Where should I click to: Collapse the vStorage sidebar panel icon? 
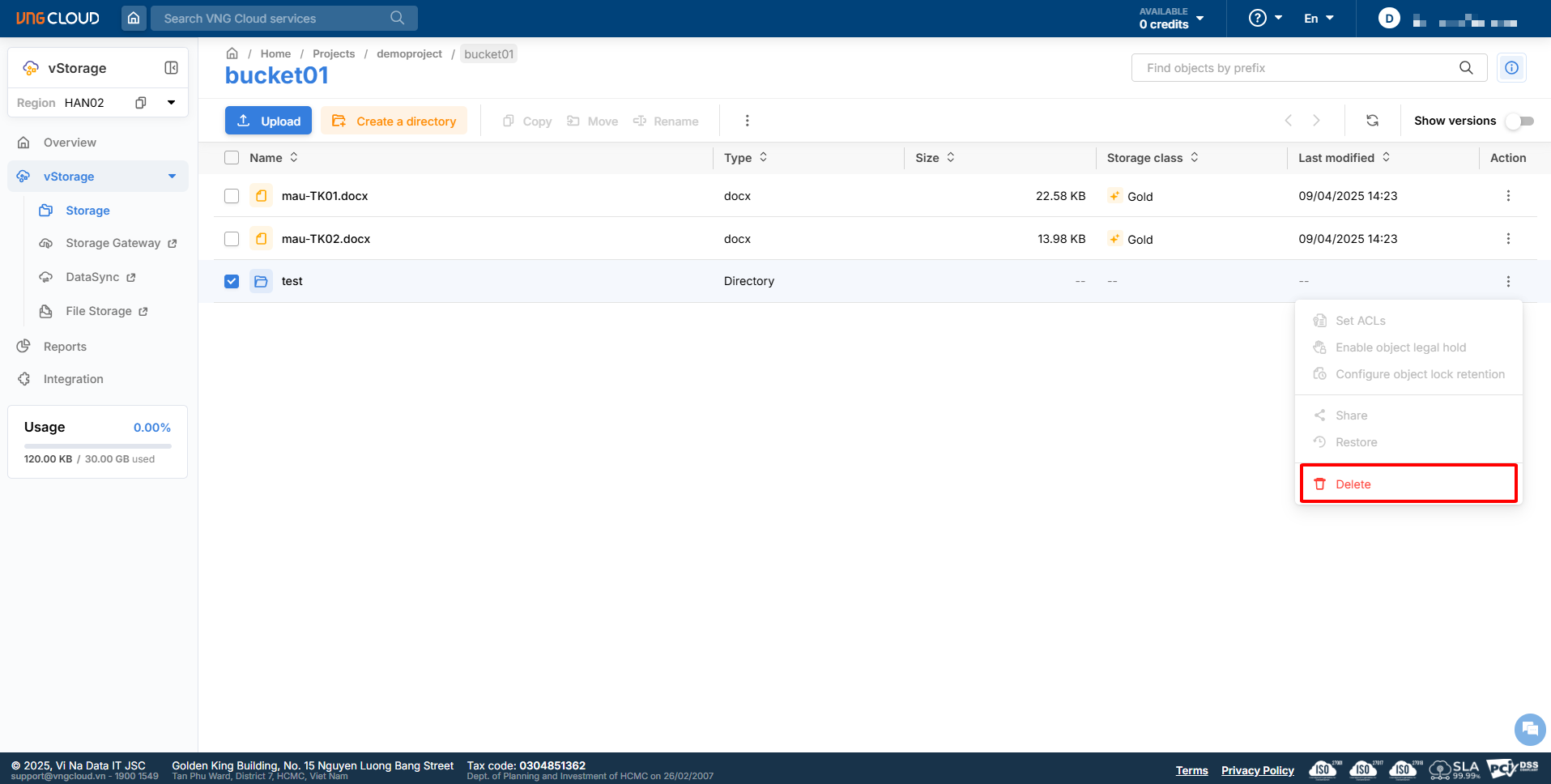171,68
